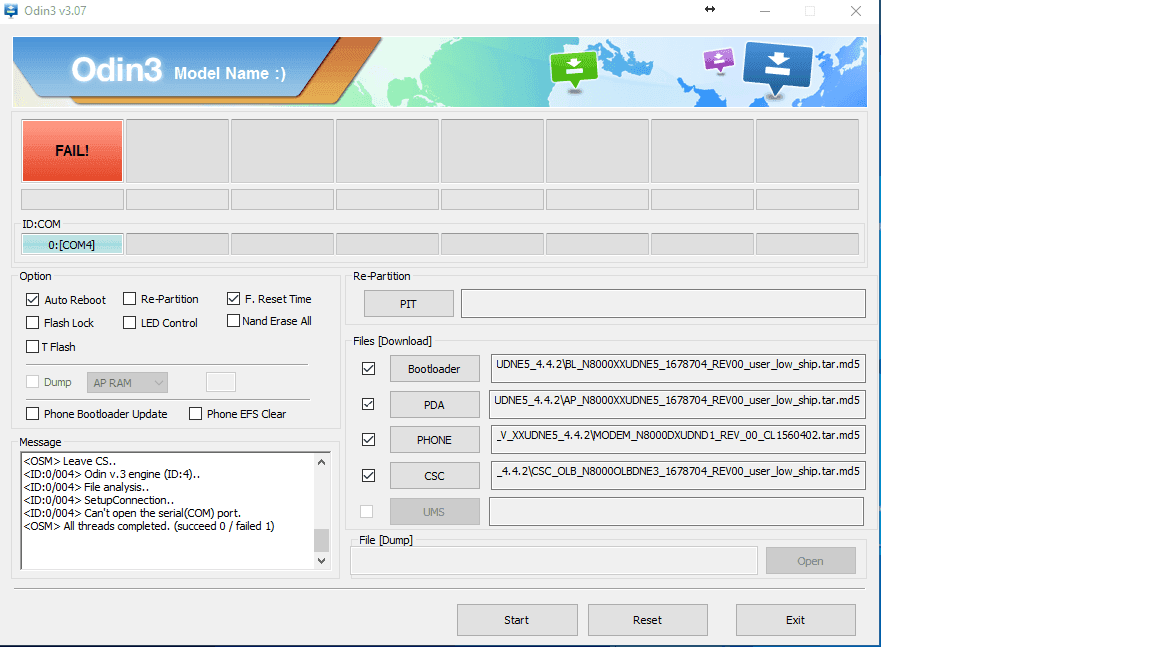Image resolution: width=1152 pixels, height=648 pixels.
Task: Click the red FAIL! status box
Action: 72,151
